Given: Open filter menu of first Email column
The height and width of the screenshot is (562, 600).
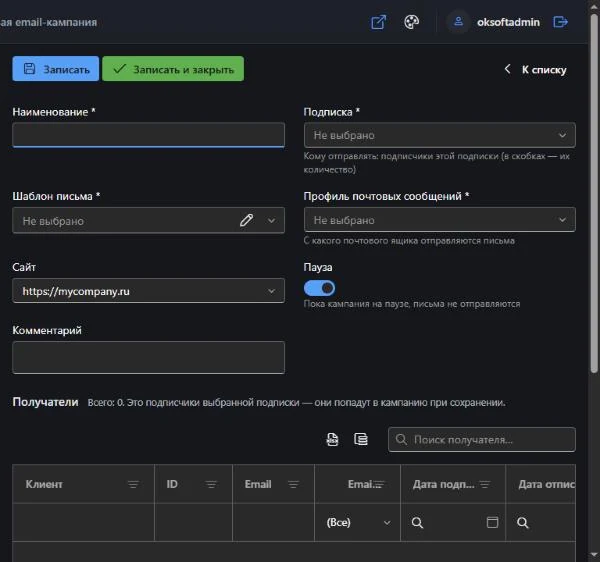Looking at the screenshot, I should point(293,484).
